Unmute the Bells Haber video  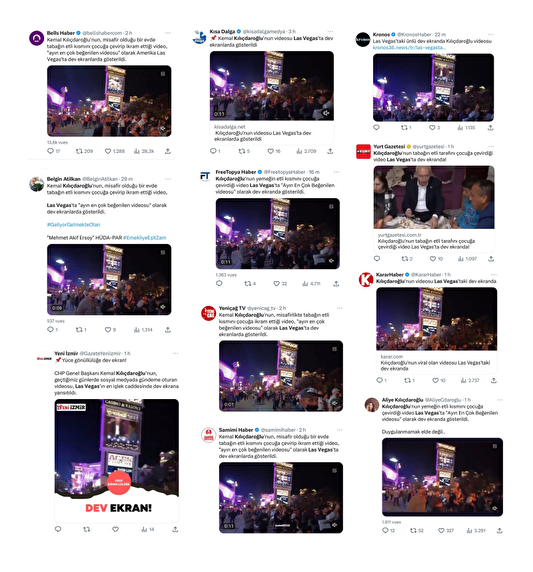[x=163, y=129]
